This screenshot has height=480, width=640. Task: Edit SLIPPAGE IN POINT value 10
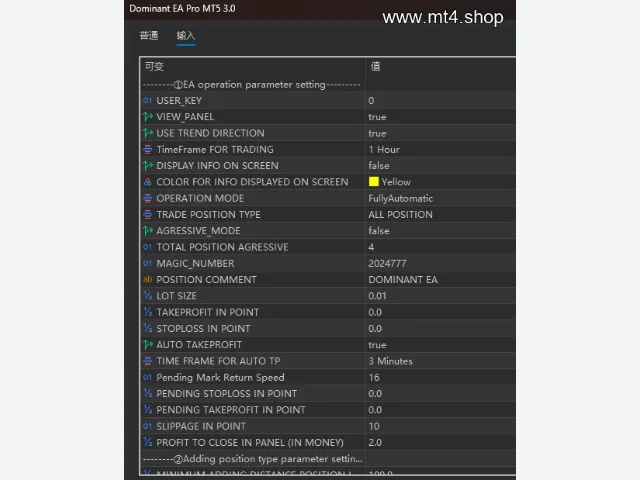pos(374,426)
